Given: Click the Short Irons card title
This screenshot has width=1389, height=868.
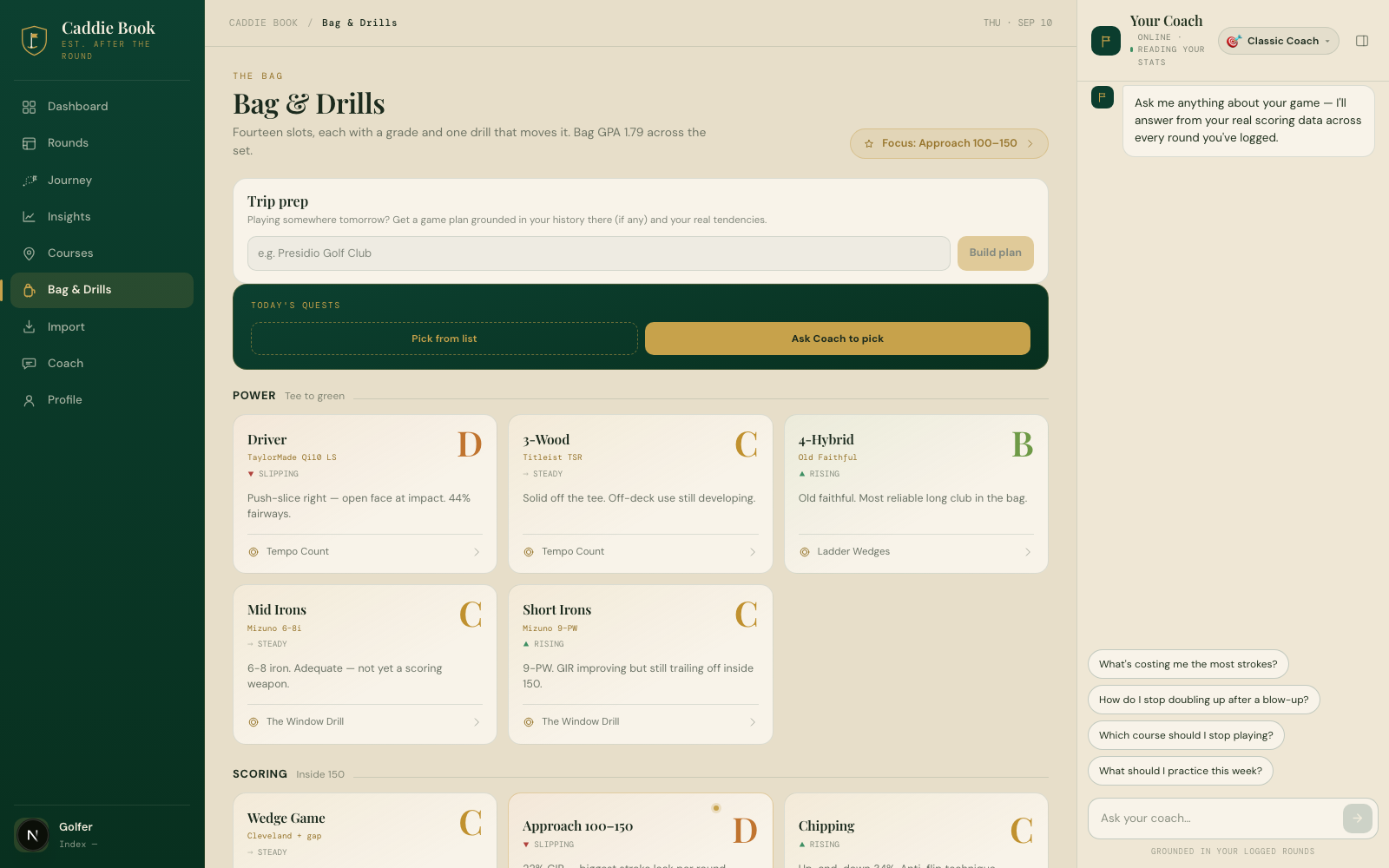Looking at the screenshot, I should (x=556, y=610).
